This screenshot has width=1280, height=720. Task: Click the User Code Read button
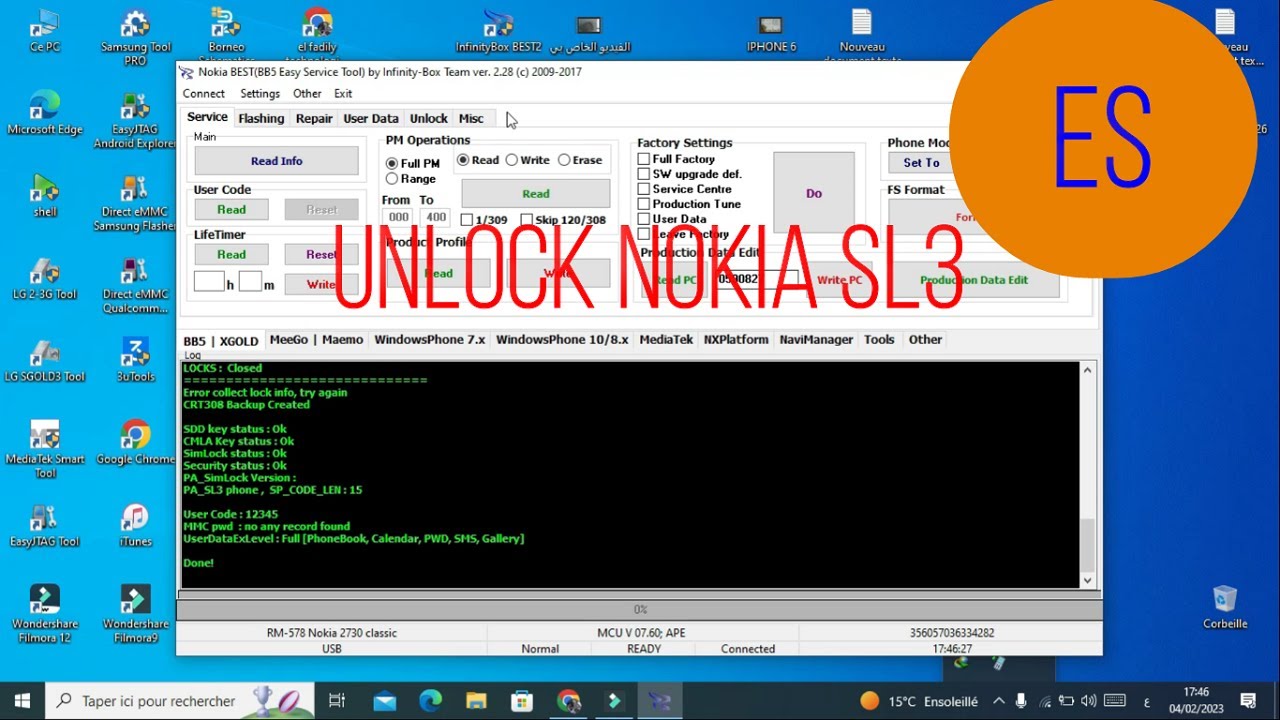click(x=231, y=210)
